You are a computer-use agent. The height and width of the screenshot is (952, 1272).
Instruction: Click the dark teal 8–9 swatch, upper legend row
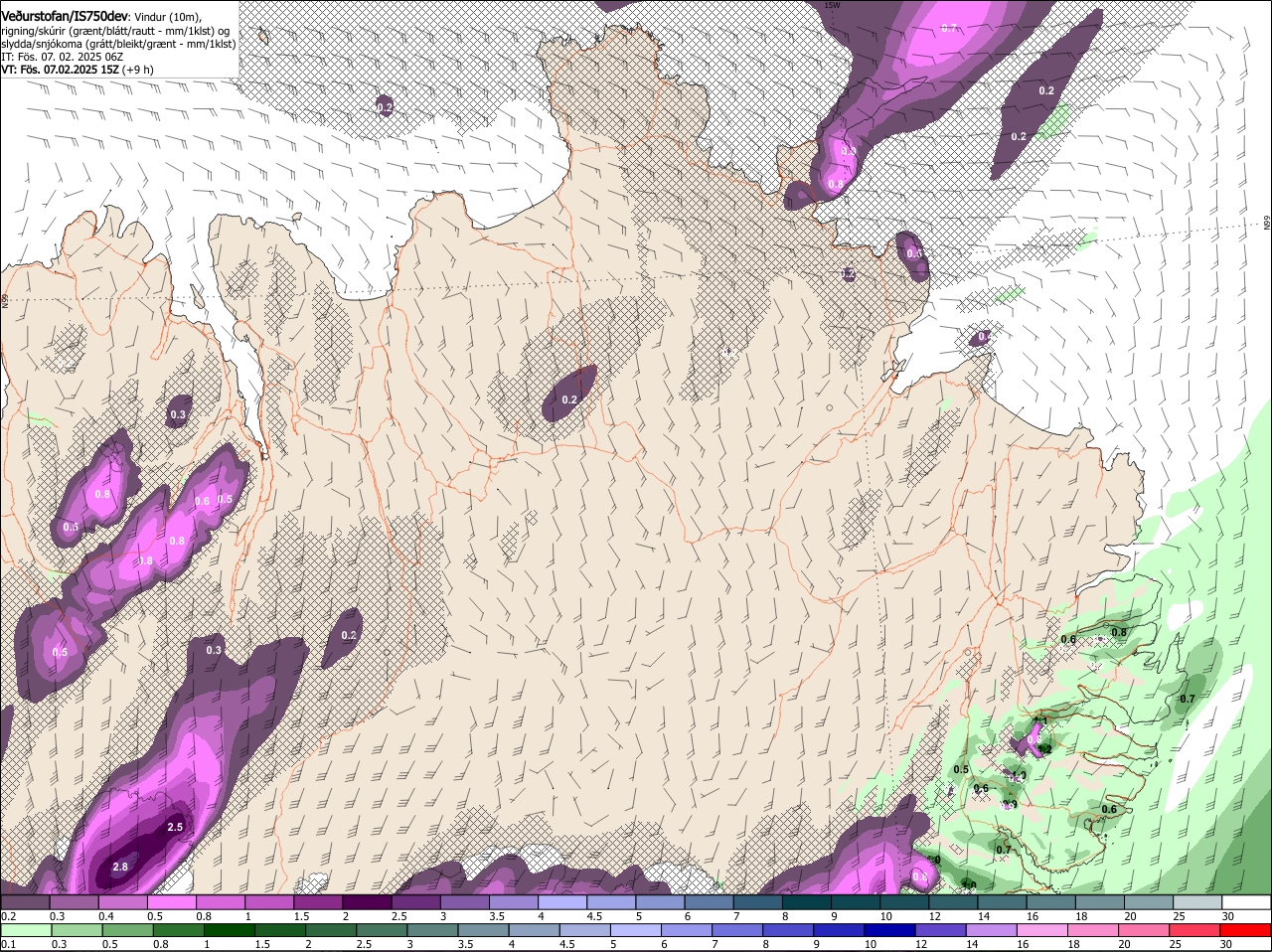pyautogui.click(x=807, y=902)
